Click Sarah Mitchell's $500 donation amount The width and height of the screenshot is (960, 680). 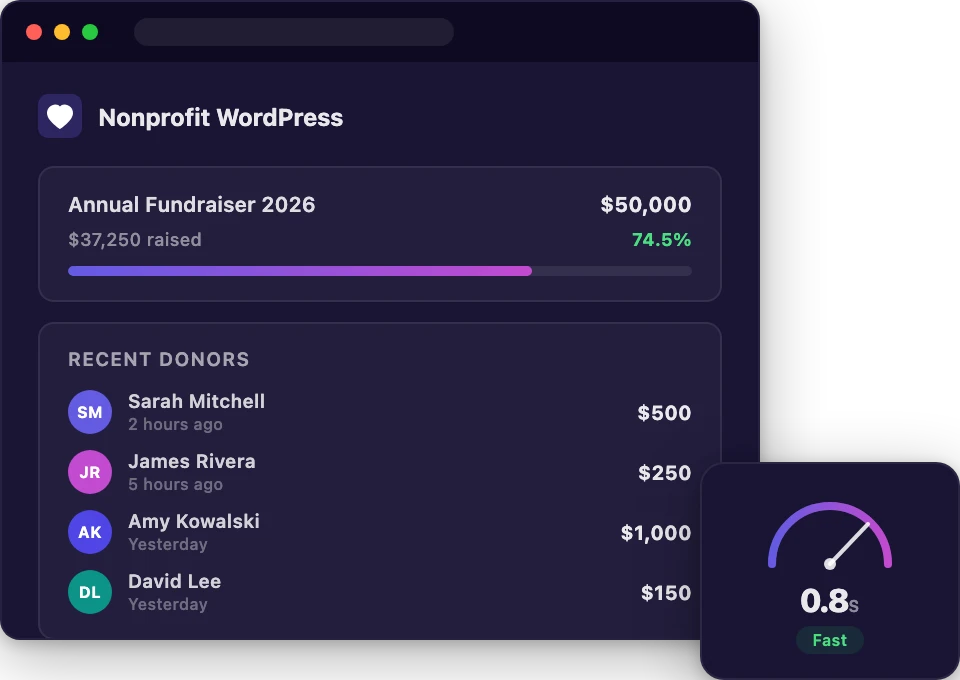tap(665, 412)
